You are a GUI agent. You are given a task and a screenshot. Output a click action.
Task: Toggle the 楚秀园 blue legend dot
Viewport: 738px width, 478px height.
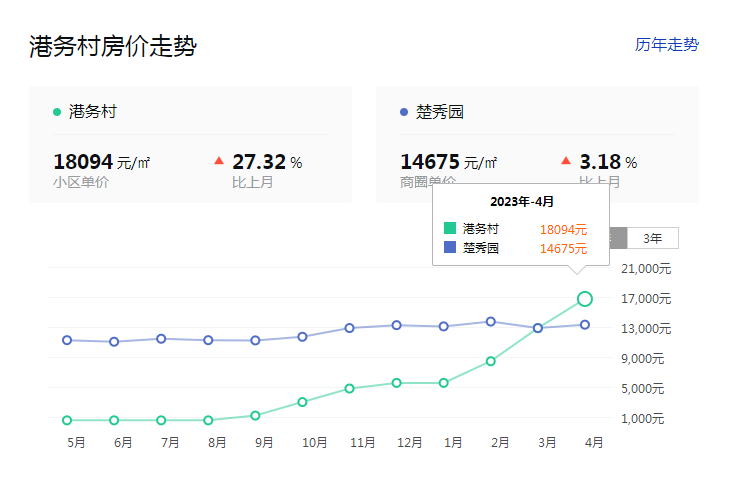pos(403,112)
